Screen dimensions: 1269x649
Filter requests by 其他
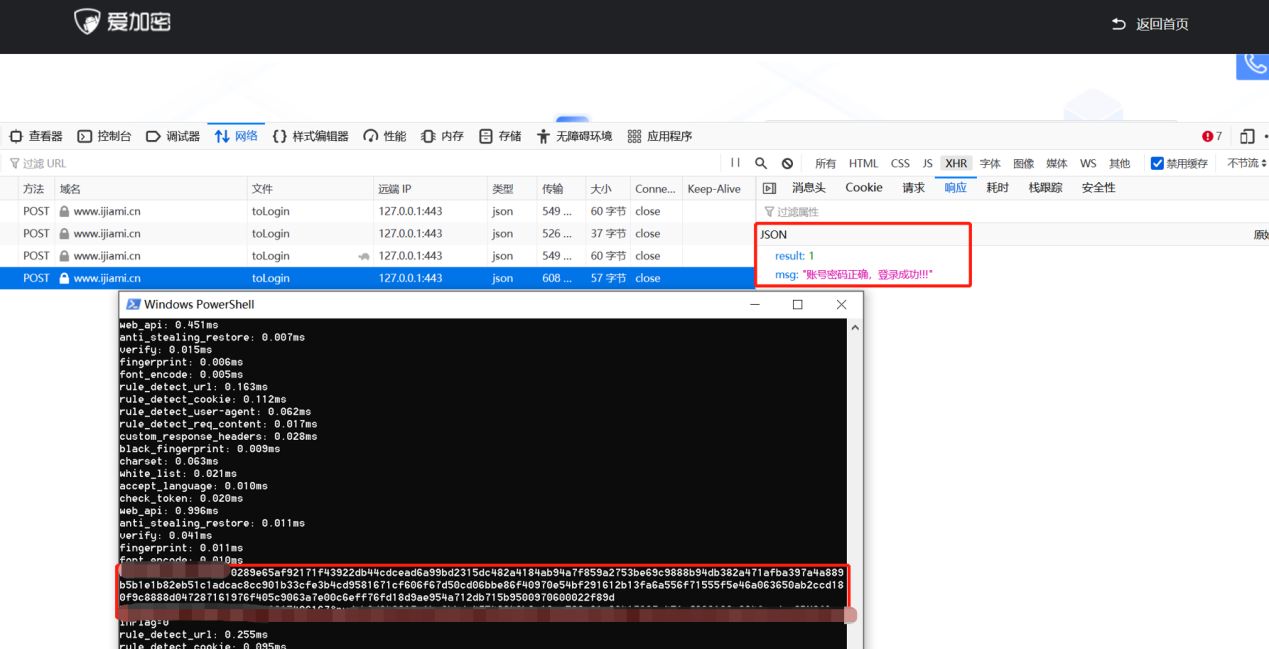pos(1119,163)
